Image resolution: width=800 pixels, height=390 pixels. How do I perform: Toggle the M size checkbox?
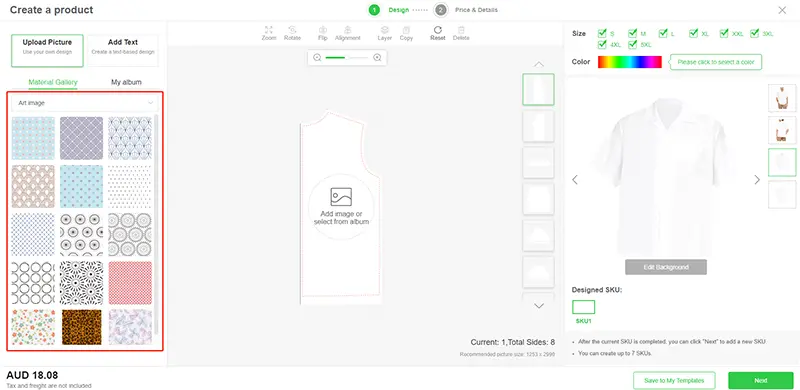pyautogui.click(x=633, y=33)
